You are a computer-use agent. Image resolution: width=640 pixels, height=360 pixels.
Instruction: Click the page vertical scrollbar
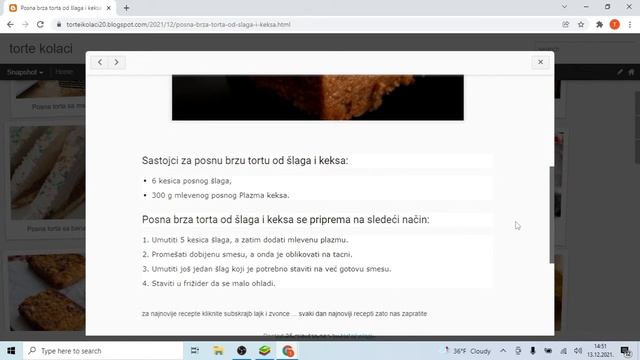[638, 127]
